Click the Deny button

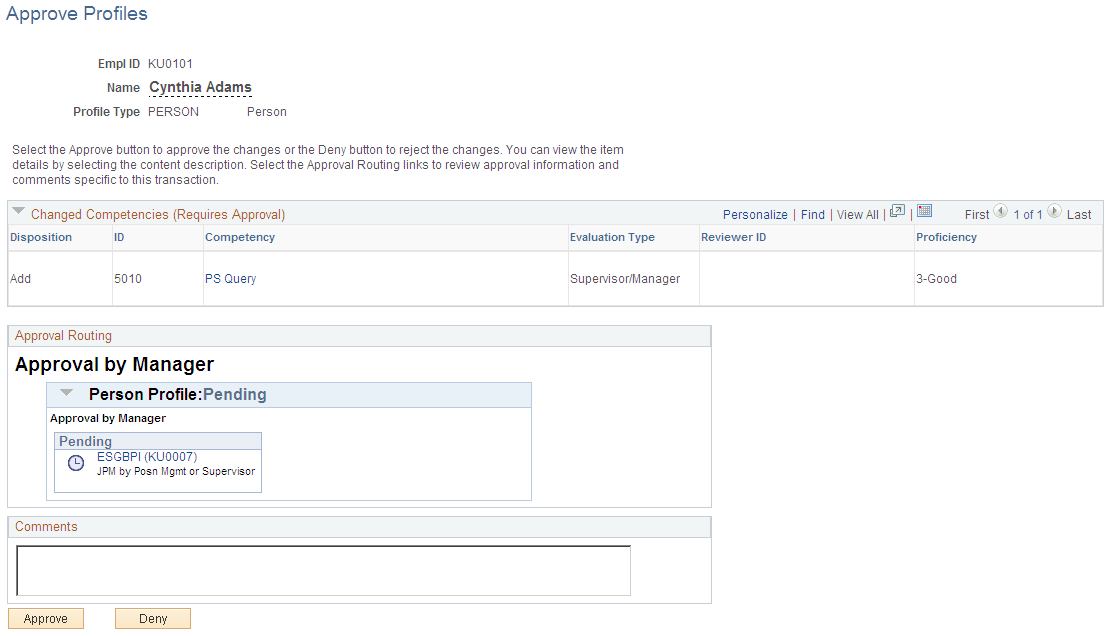(x=152, y=618)
